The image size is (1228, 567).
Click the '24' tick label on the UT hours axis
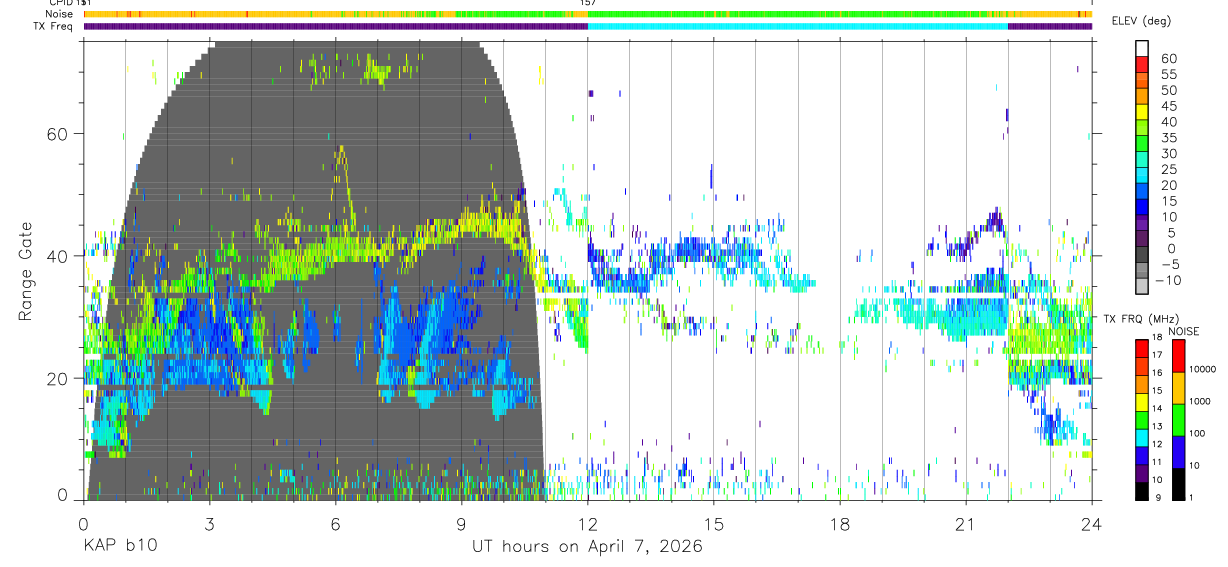(1092, 525)
